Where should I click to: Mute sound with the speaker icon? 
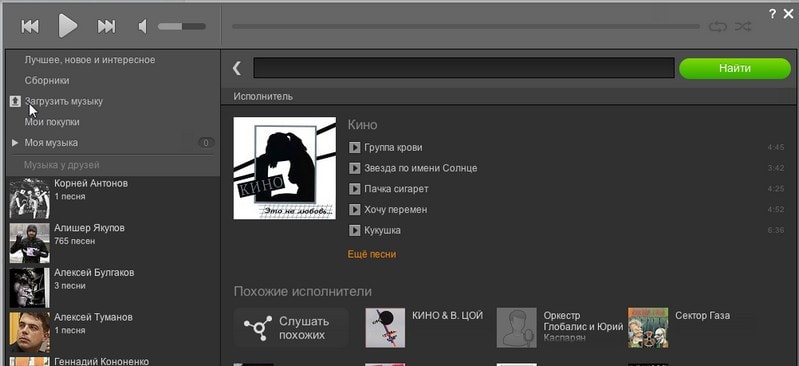click(x=143, y=27)
